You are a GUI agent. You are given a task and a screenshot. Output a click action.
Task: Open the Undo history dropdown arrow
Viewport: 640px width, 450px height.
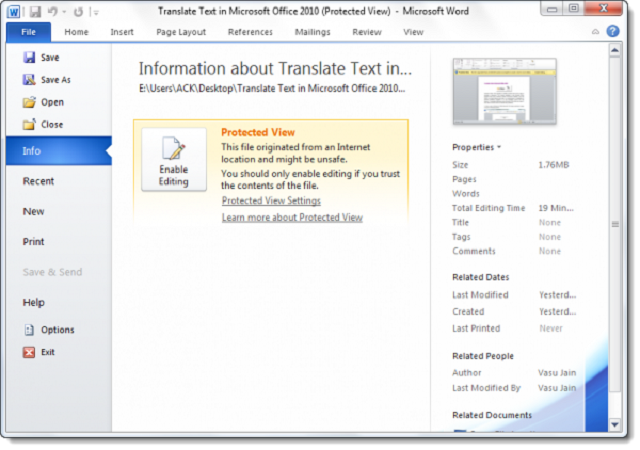coord(64,12)
